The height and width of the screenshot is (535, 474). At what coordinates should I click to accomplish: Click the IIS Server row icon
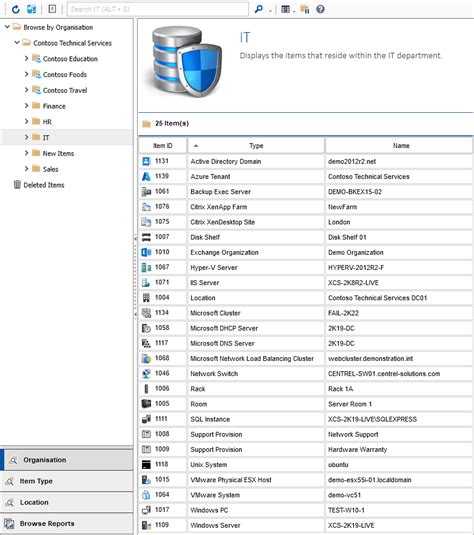(146, 283)
